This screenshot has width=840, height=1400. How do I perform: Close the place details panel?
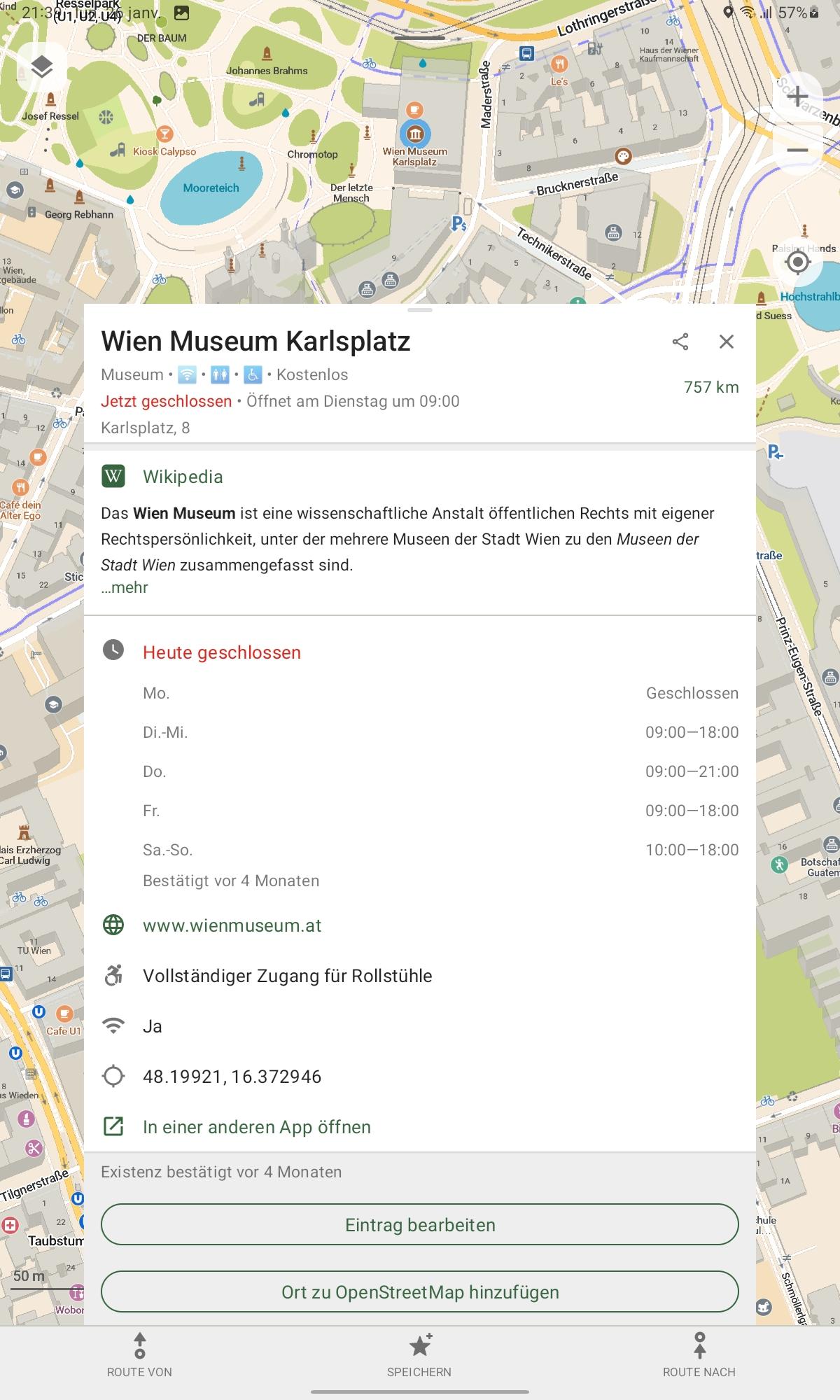click(x=727, y=342)
